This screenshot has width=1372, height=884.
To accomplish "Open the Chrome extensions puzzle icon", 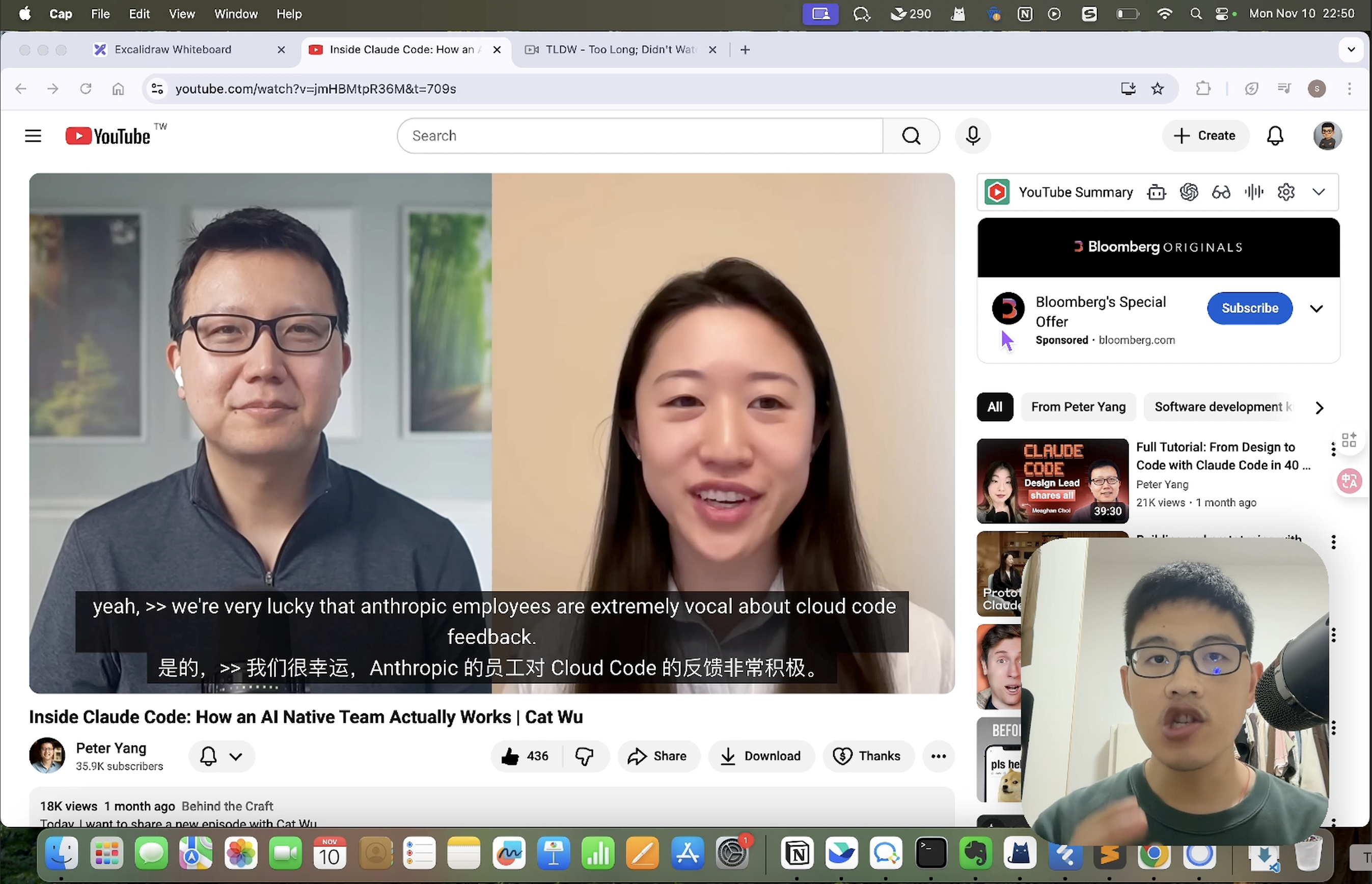I will (1203, 89).
